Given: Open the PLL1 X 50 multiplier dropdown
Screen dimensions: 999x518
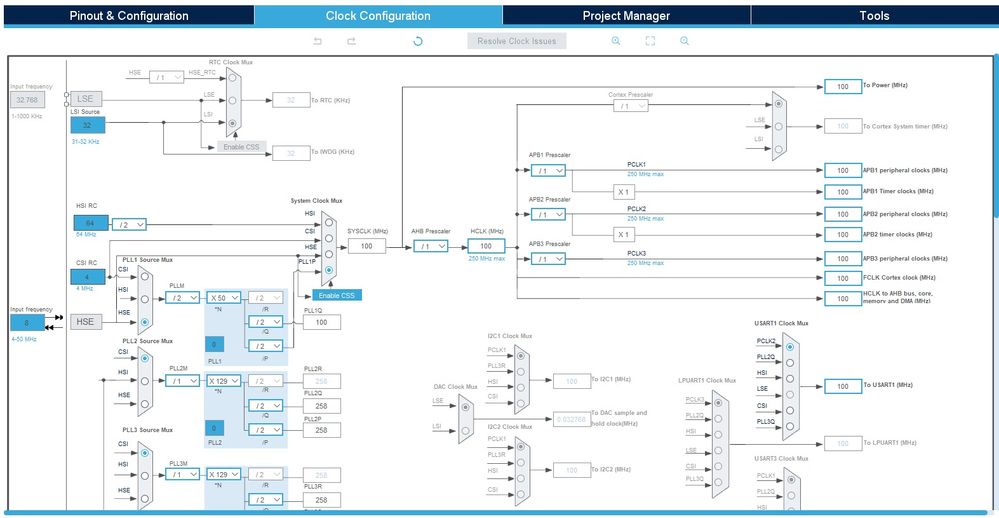Looking at the screenshot, I should pyautogui.click(x=224, y=298).
